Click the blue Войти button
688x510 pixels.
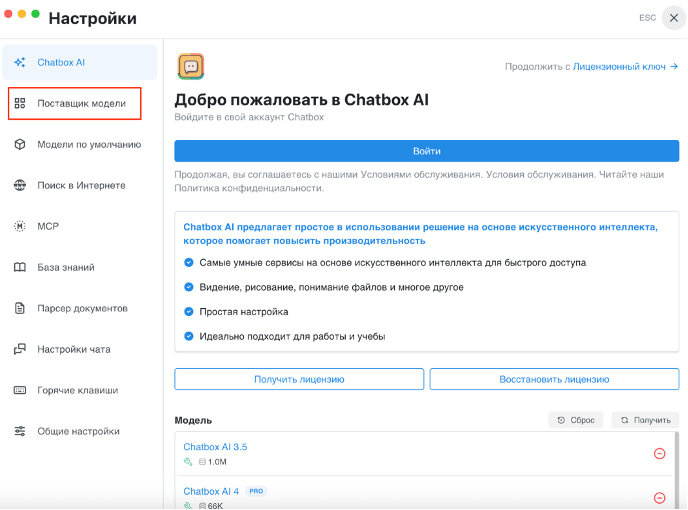tap(426, 151)
